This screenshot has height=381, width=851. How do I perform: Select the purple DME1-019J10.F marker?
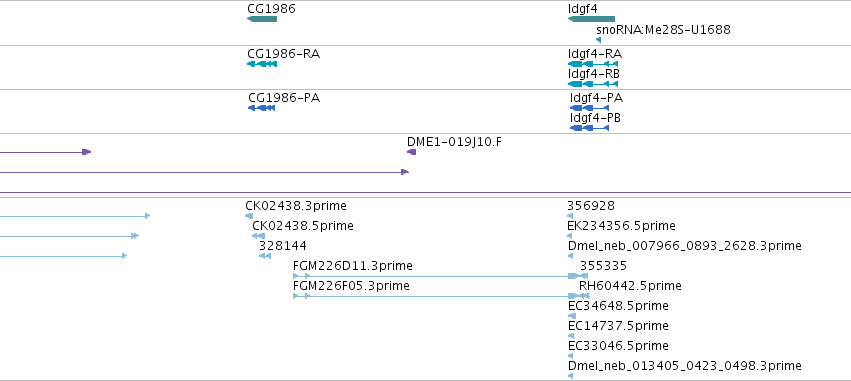coord(412,152)
